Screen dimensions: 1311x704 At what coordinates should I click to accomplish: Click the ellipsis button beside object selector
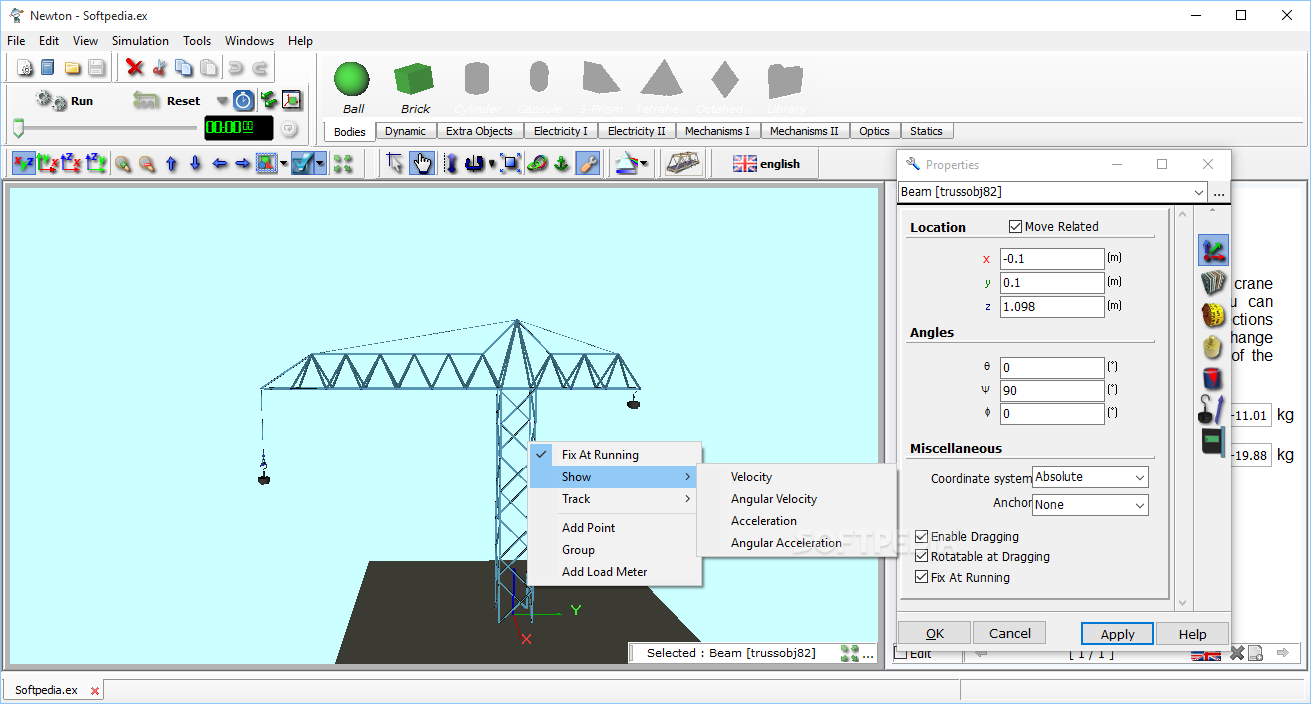(x=1219, y=193)
